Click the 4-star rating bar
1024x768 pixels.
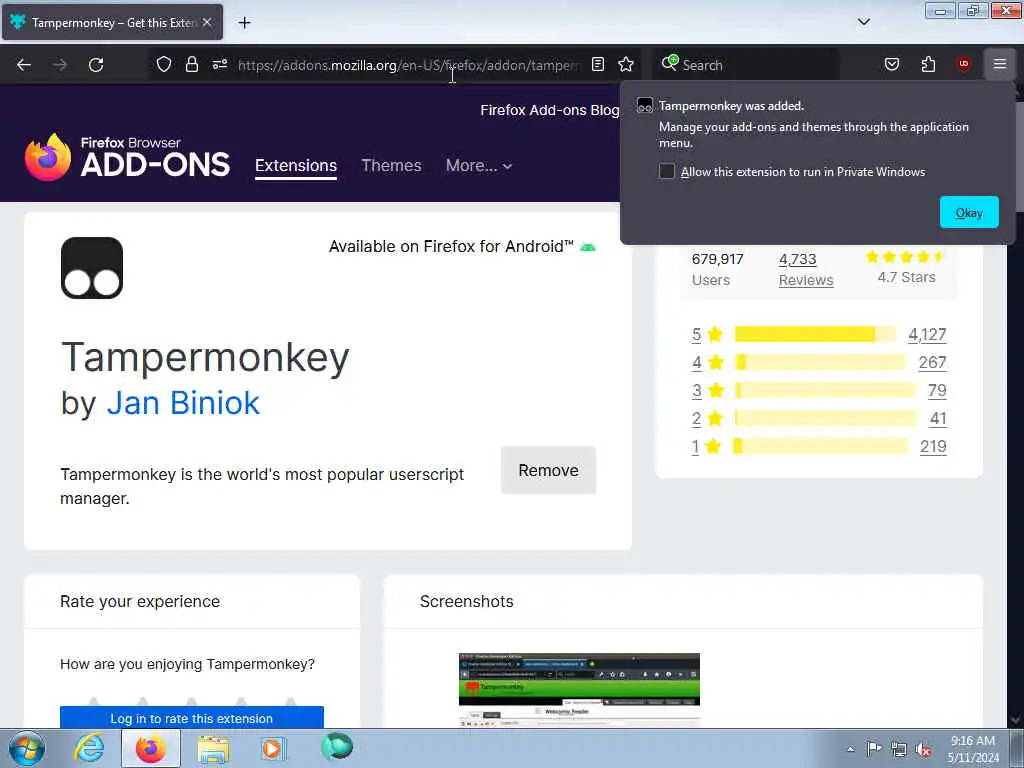[x=820, y=362]
